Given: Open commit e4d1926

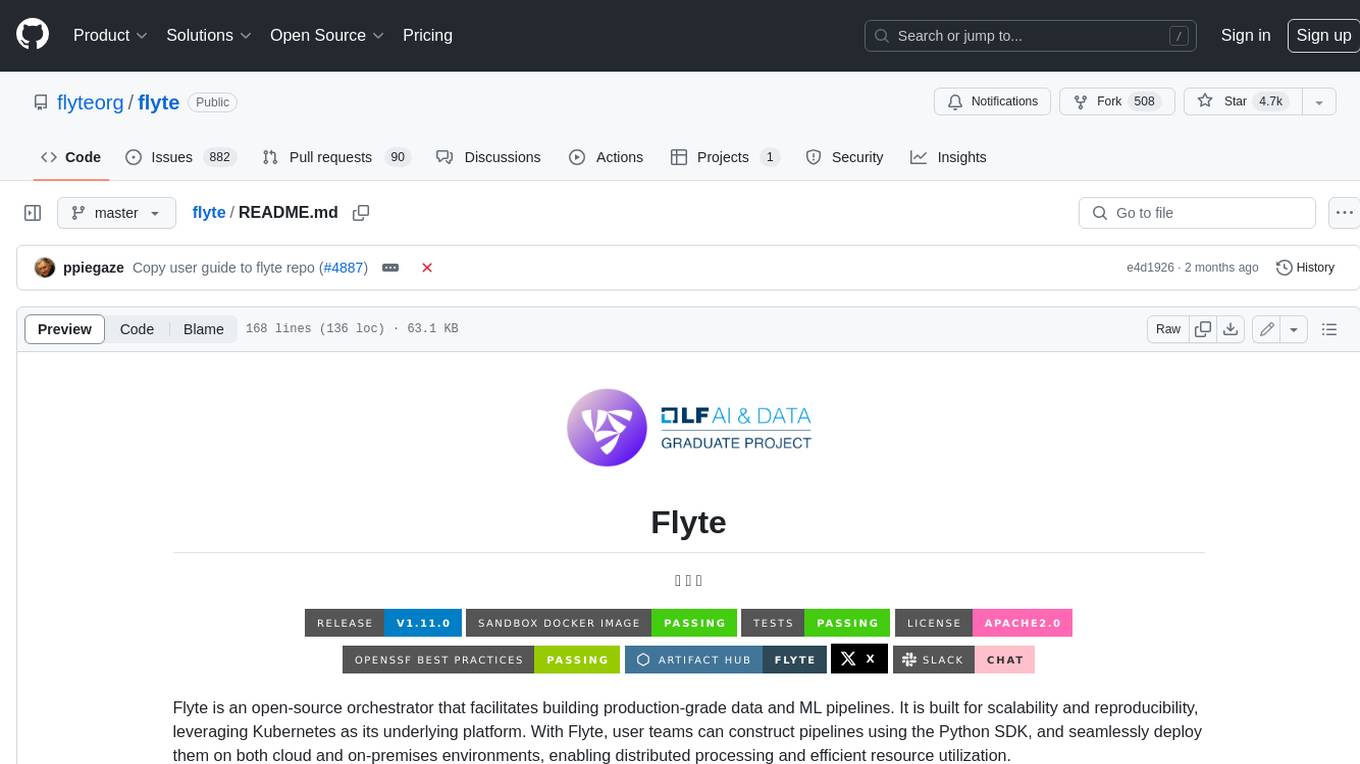Looking at the screenshot, I should 1150,268.
